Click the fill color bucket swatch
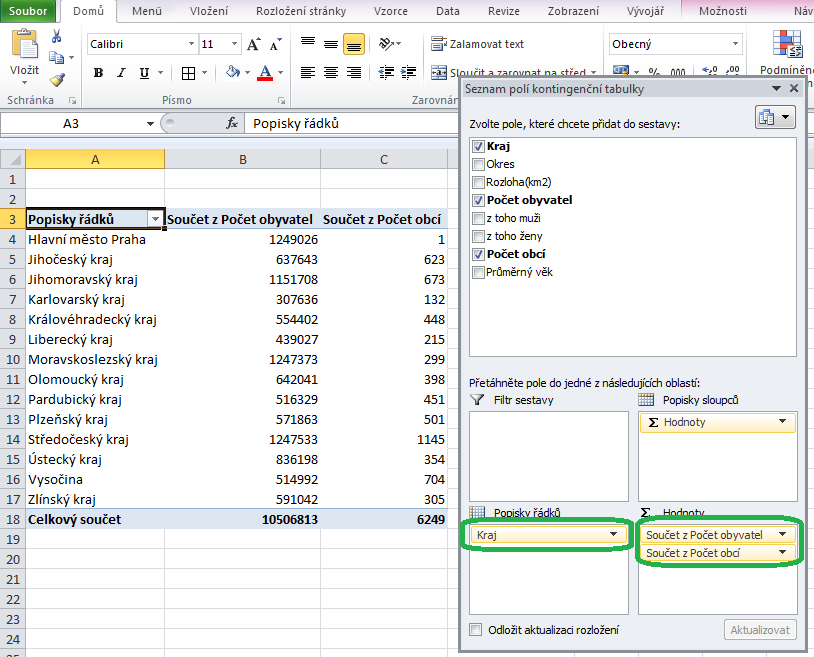814x657 pixels. [x=232, y=73]
